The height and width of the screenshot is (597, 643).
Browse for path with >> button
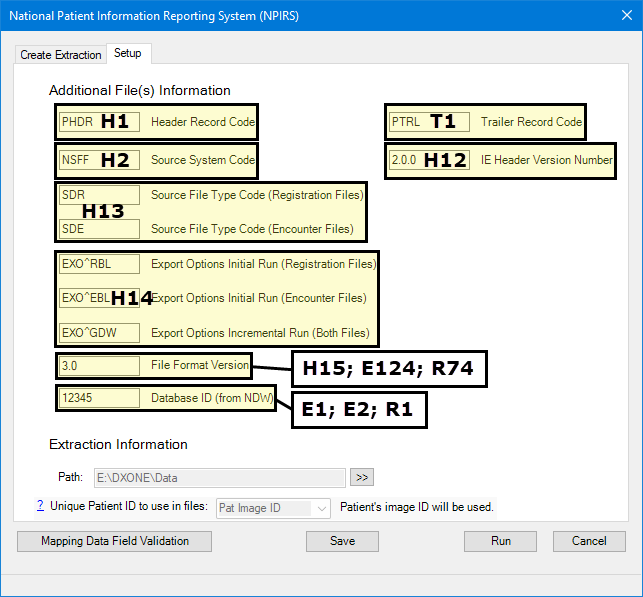tap(362, 477)
